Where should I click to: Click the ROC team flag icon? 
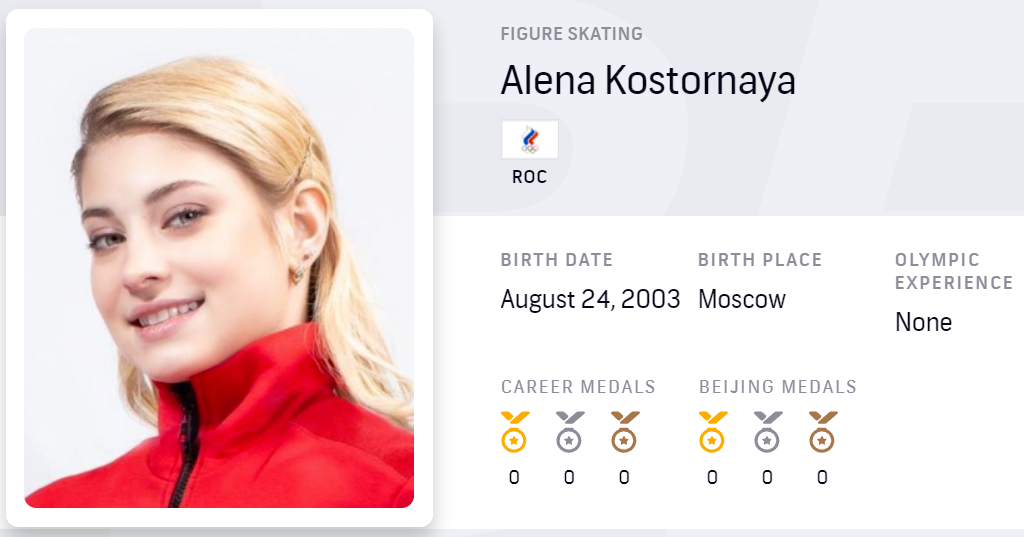pos(529,140)
